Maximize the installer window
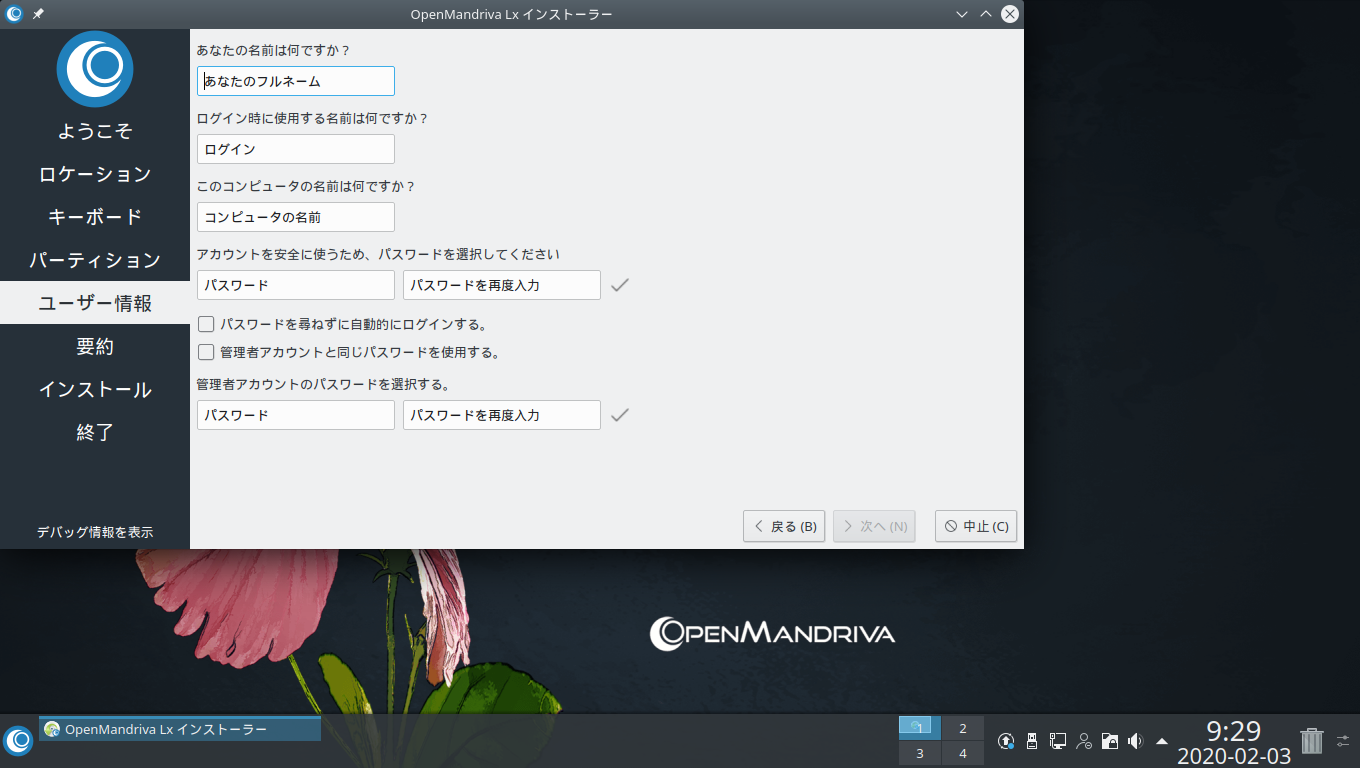The image size is (1360, 768). point(986,14)
